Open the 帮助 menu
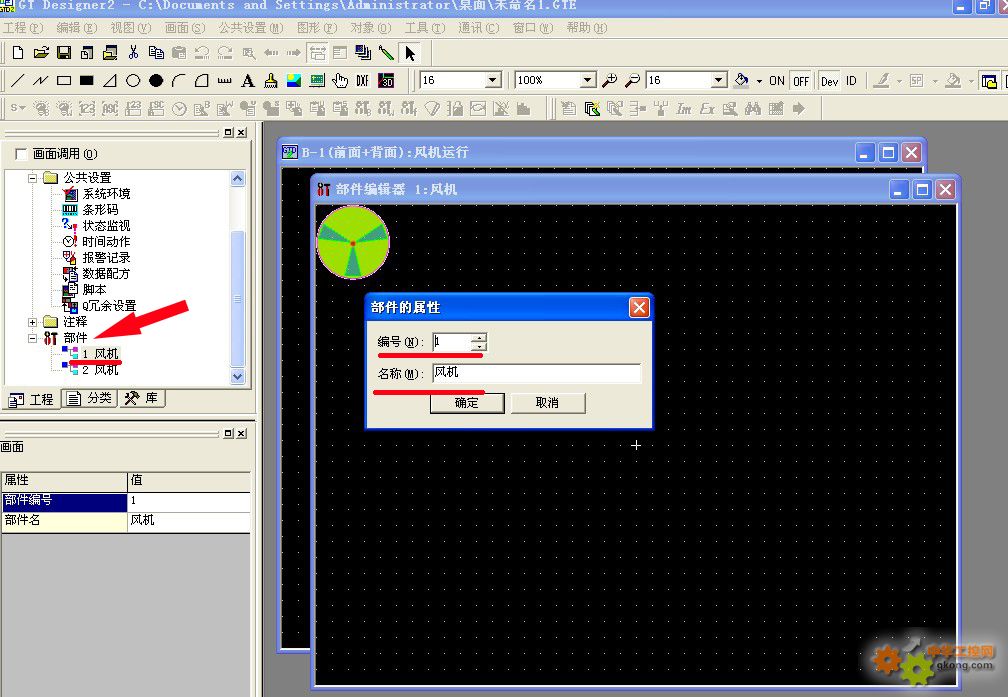 pos(586,28)
